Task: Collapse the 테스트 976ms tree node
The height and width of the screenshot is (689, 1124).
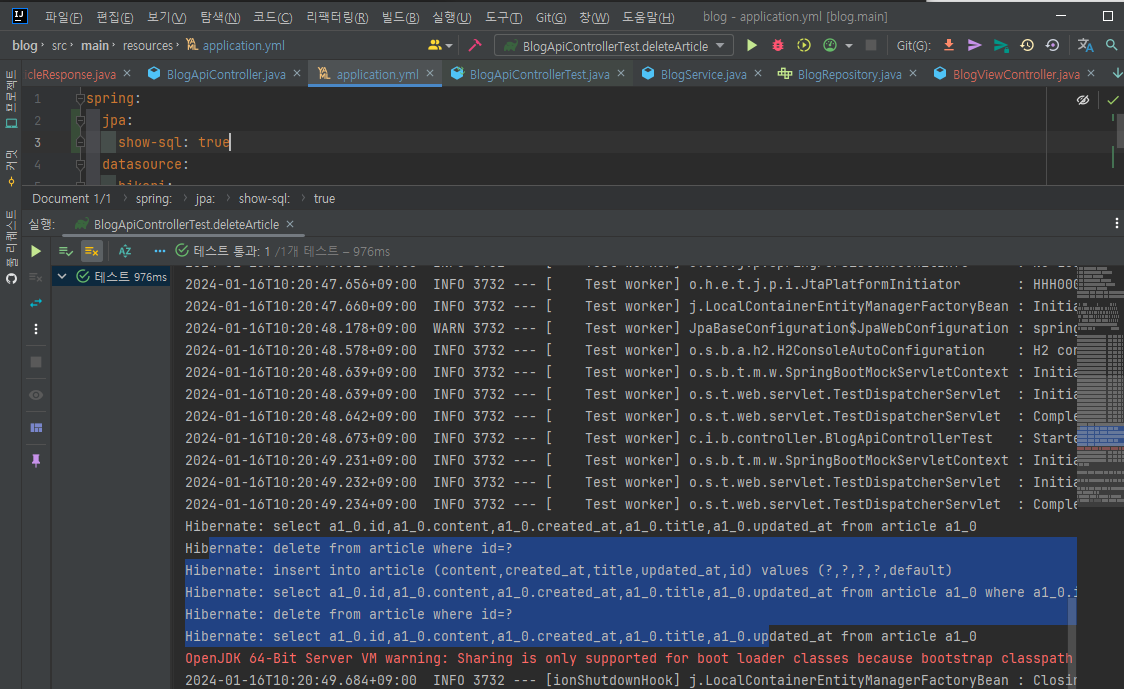Action: [62, 276]
